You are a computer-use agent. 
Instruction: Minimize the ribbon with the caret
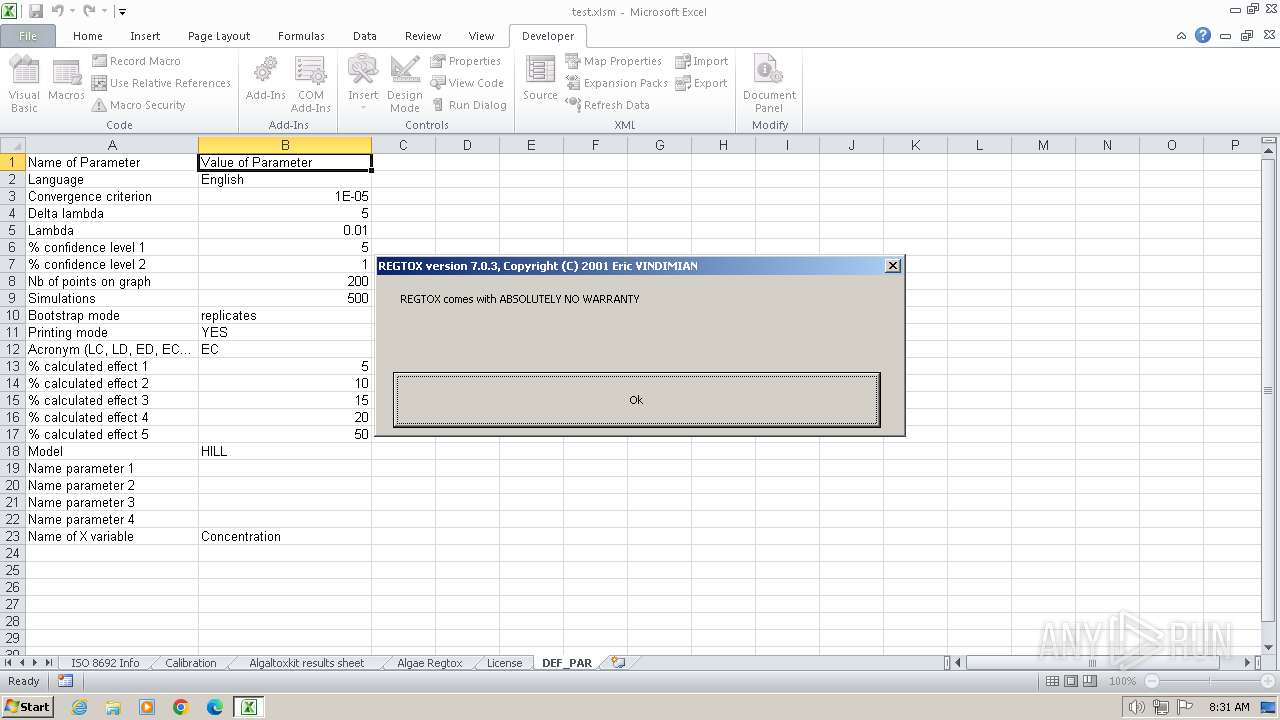1182,36
